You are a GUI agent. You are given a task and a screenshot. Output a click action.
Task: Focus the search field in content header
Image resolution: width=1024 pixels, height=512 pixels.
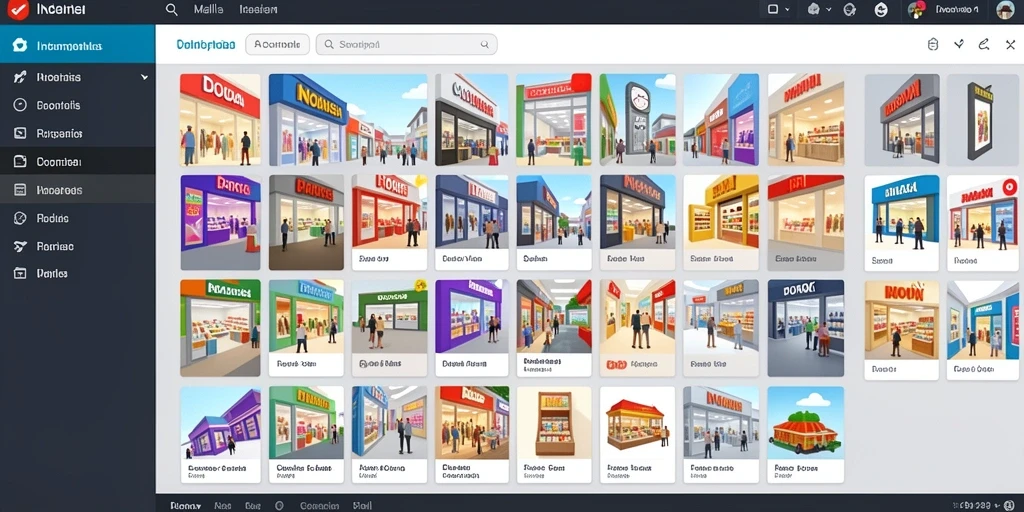pos(406,44)
